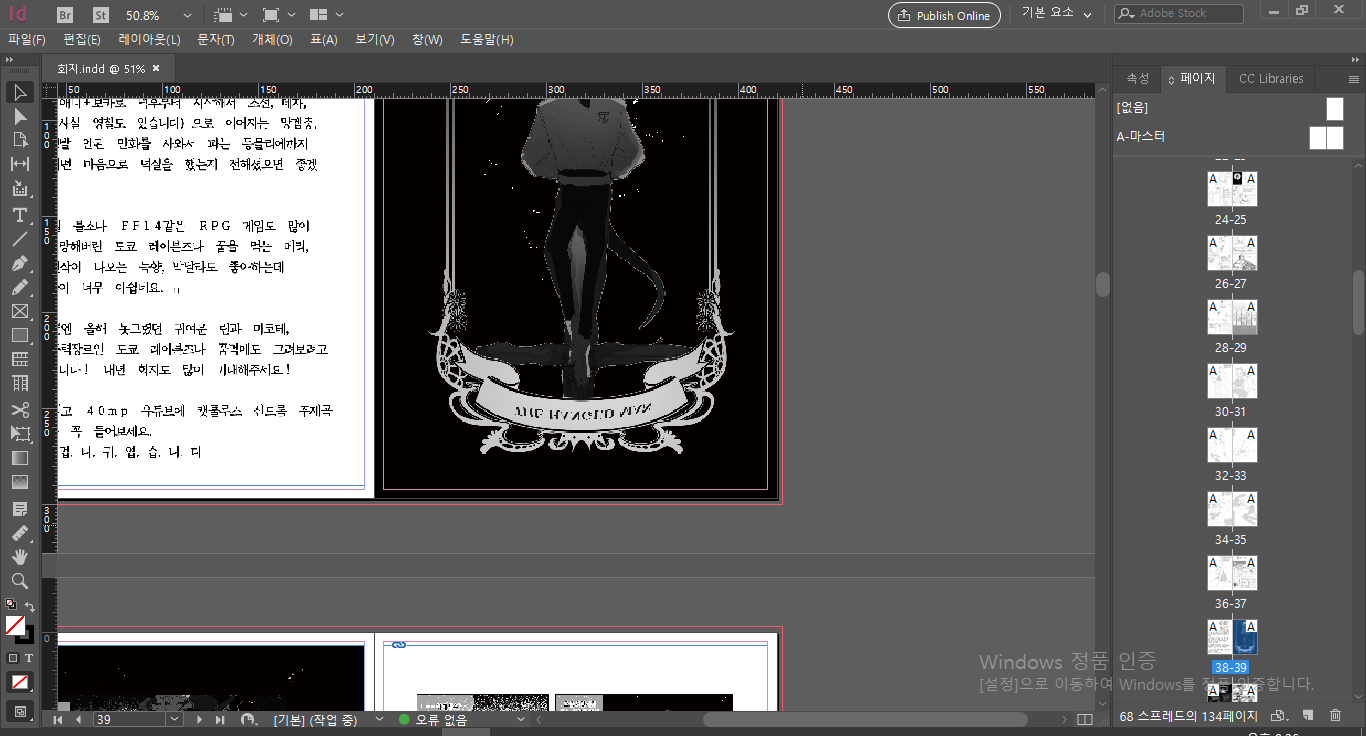1366x736 pixels.
Task: Open the 파일(F) menu
Action: click(x=27, y=40)
